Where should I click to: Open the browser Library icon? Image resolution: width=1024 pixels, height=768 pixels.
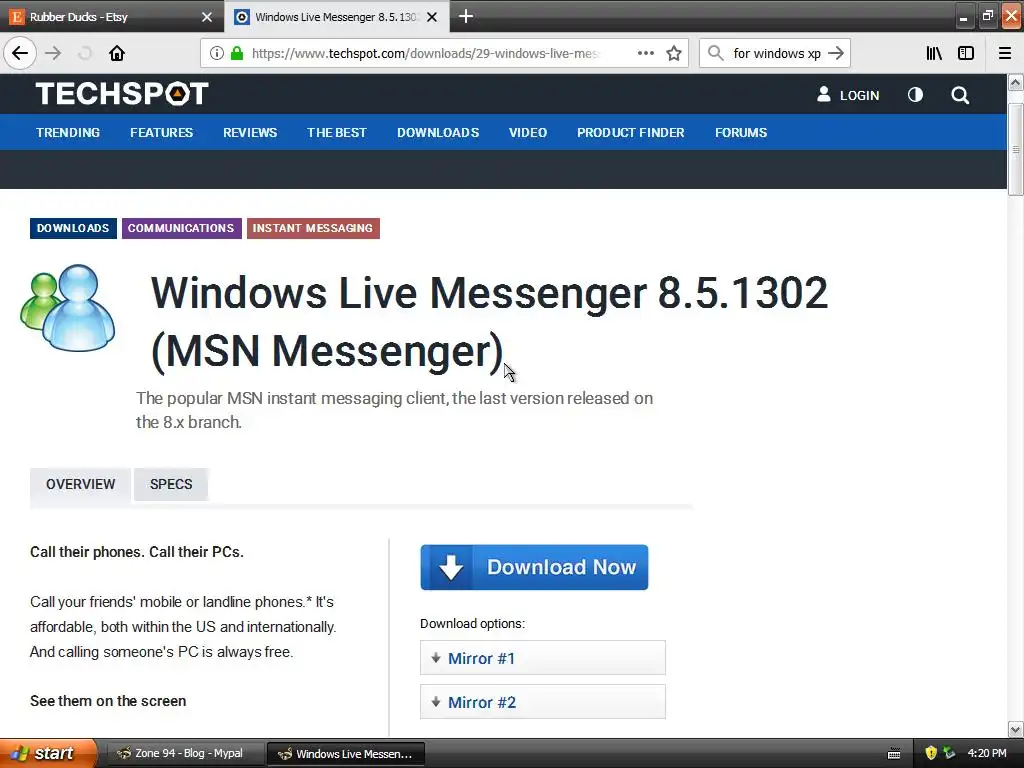(934, 54)
